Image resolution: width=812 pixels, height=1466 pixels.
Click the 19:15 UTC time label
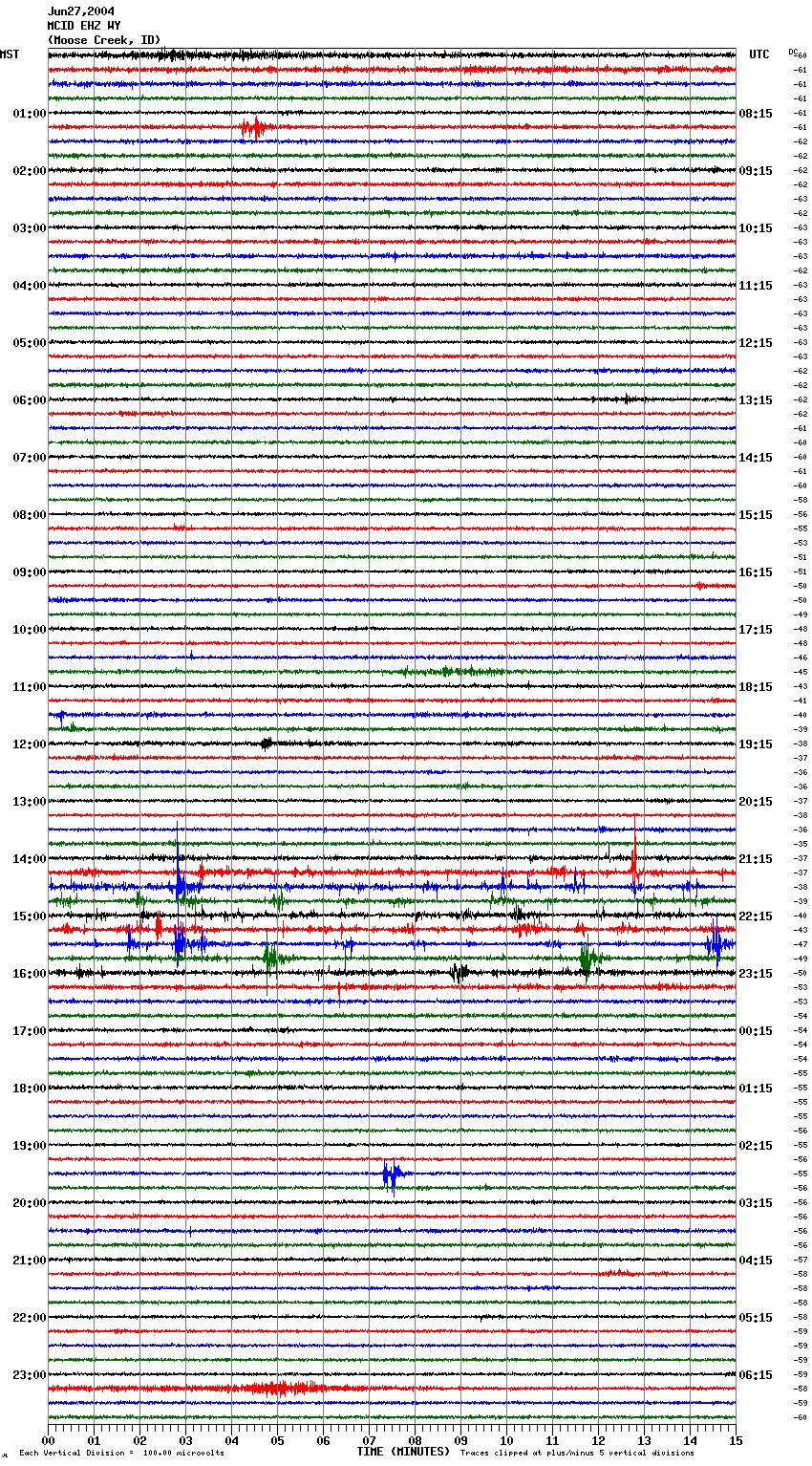[756, 744]
